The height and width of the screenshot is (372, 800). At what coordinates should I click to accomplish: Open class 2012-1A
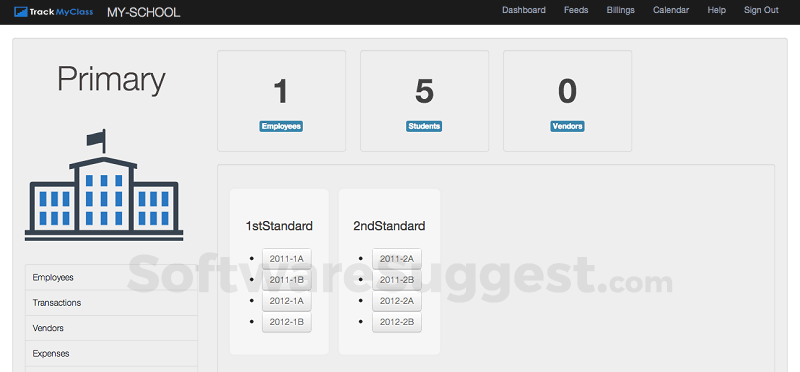point(287,301)
